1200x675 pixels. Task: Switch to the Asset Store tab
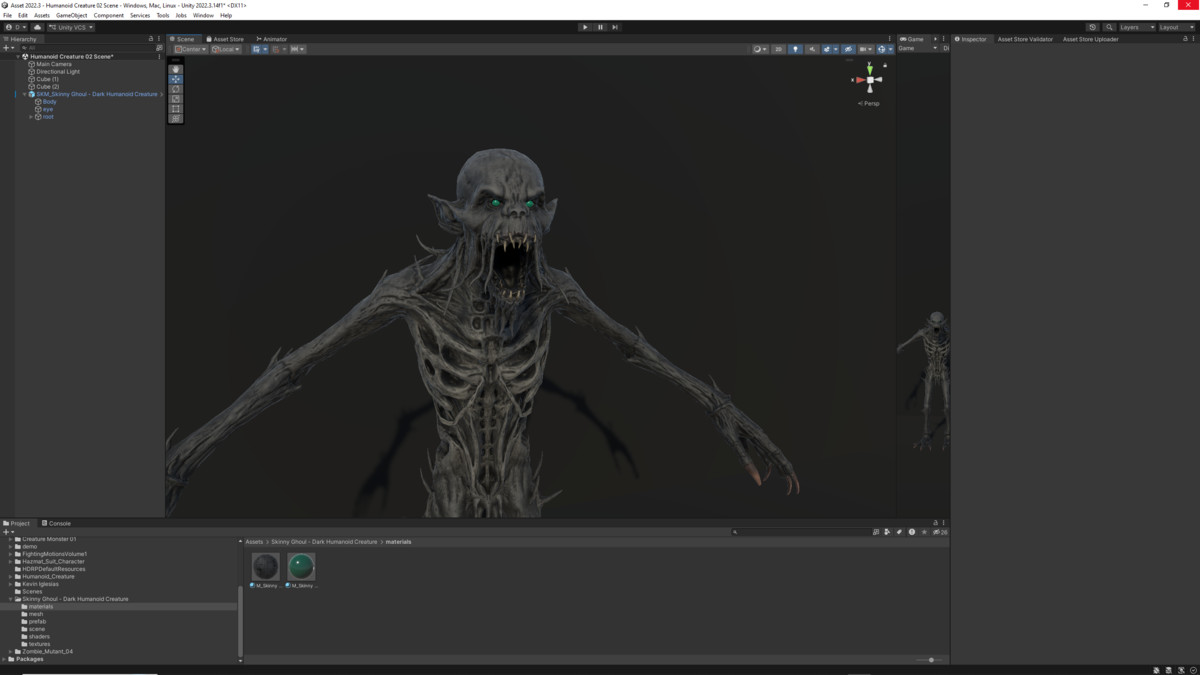pyautogui.click(x=226, y=39)
